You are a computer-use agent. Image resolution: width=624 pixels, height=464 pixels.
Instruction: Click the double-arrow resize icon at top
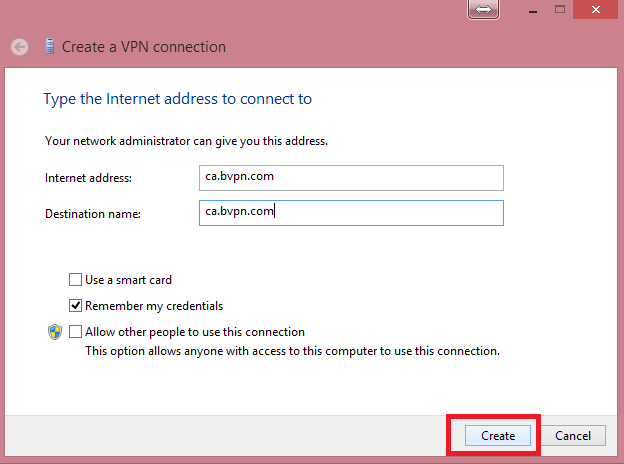[x=483, y=8]
